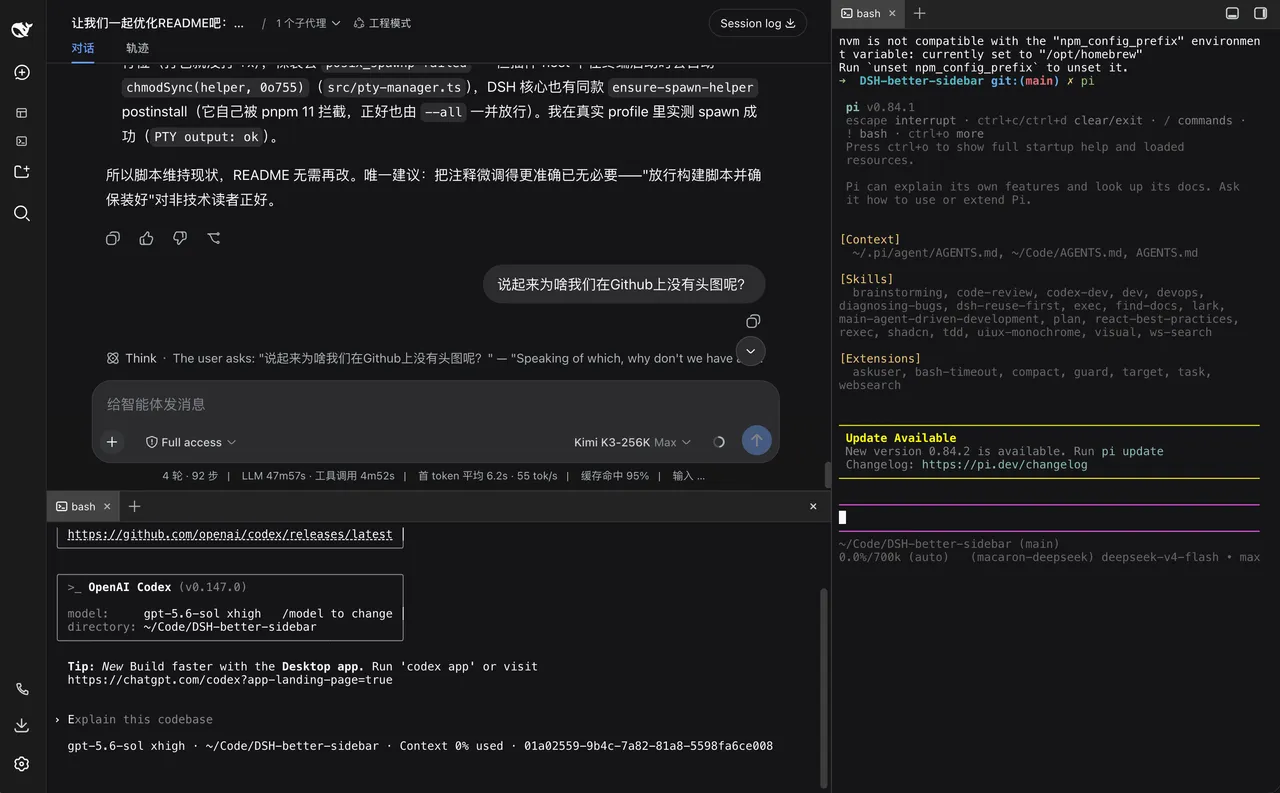
Task: Click the phone icon in the left sidebar
Action: (22, 689)
